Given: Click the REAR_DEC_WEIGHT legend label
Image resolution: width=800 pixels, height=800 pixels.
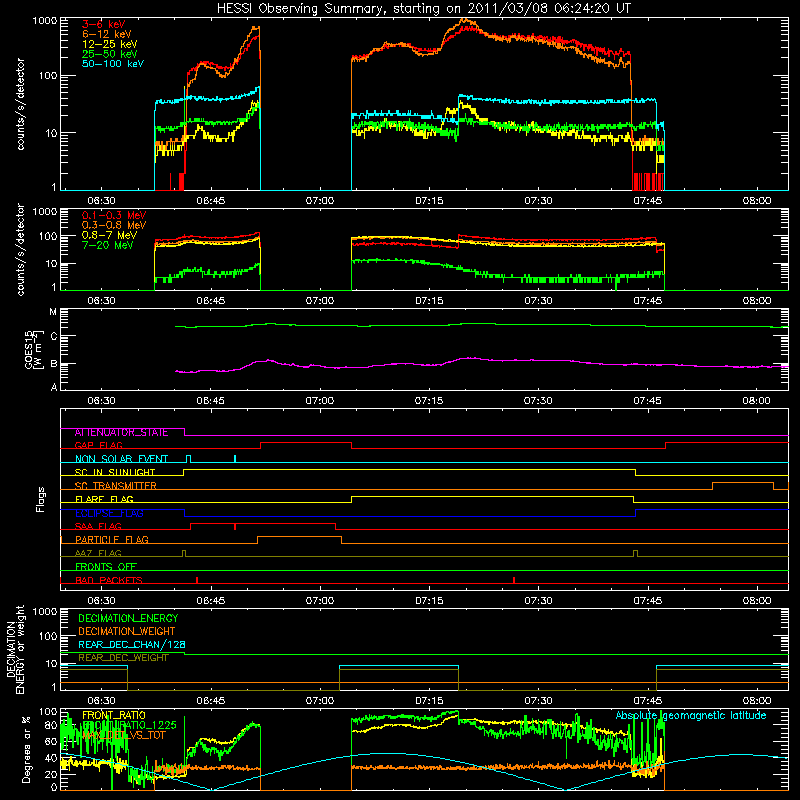Looking at the screenshot, I should coord(123,658).
